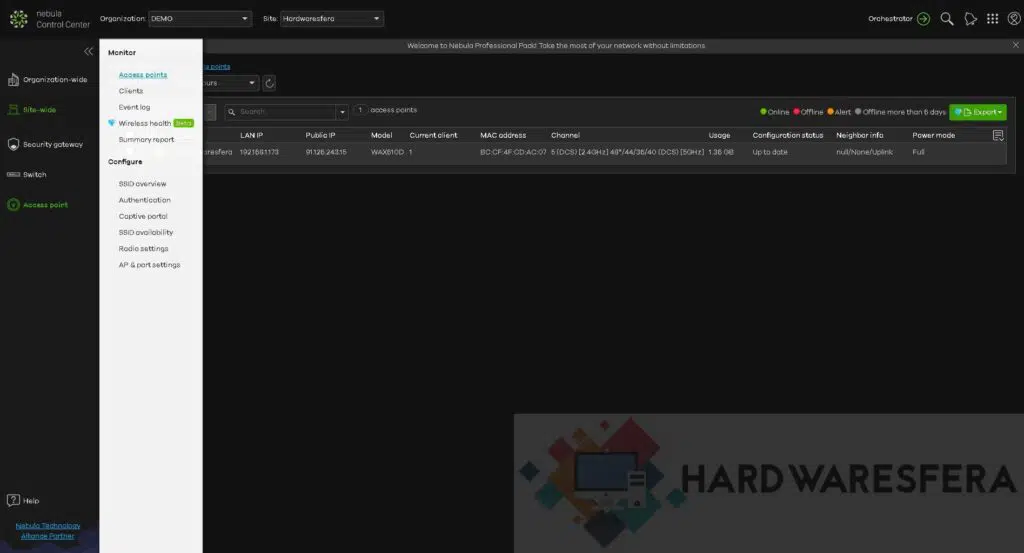Image resolution: width=1024 pixels, height=553 pixels.
Task: Open Site-wide section
Action: (x=31, y=110)
